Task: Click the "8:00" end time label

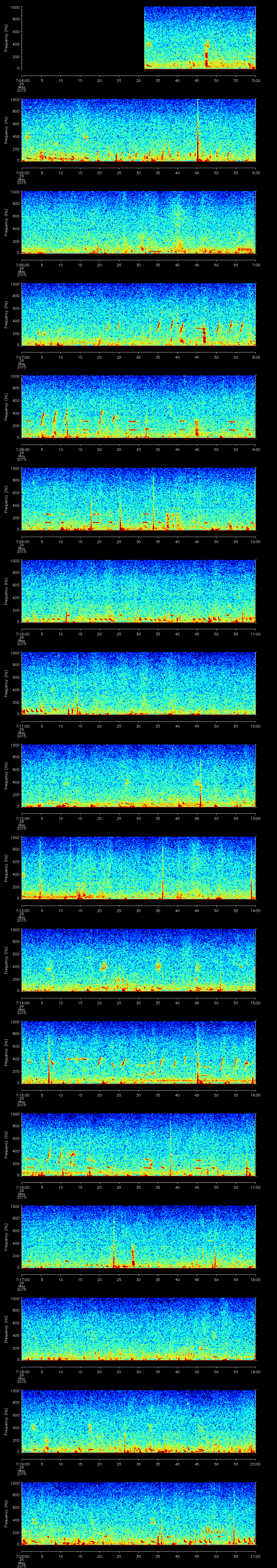Action: pyautogui.click(x=256, y=357)
